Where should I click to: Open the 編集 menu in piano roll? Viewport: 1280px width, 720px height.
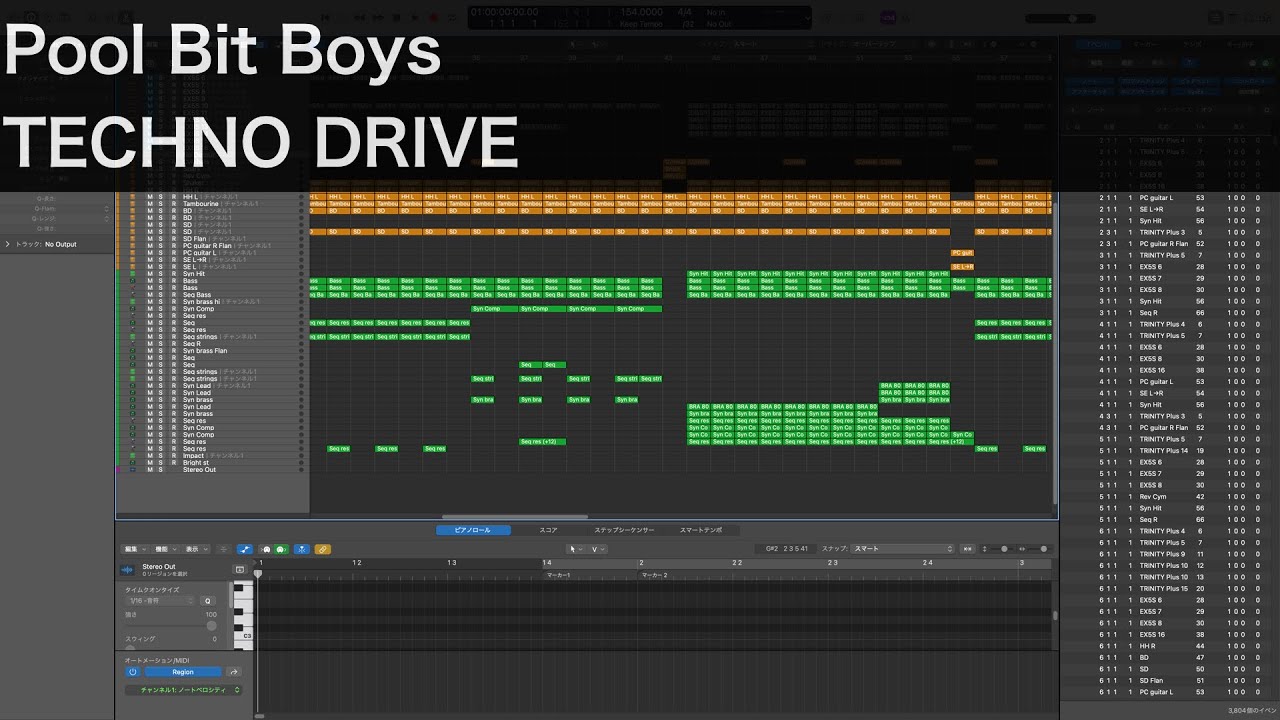coord(134,549)
